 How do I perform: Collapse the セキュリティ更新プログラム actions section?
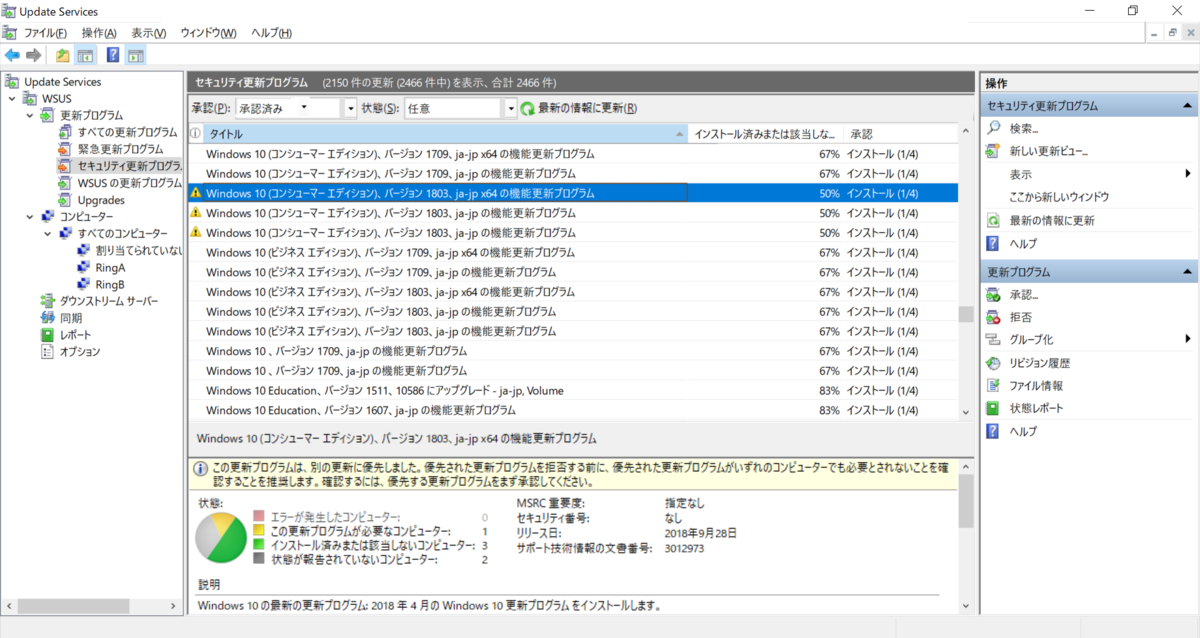(x=1187, y=105)
